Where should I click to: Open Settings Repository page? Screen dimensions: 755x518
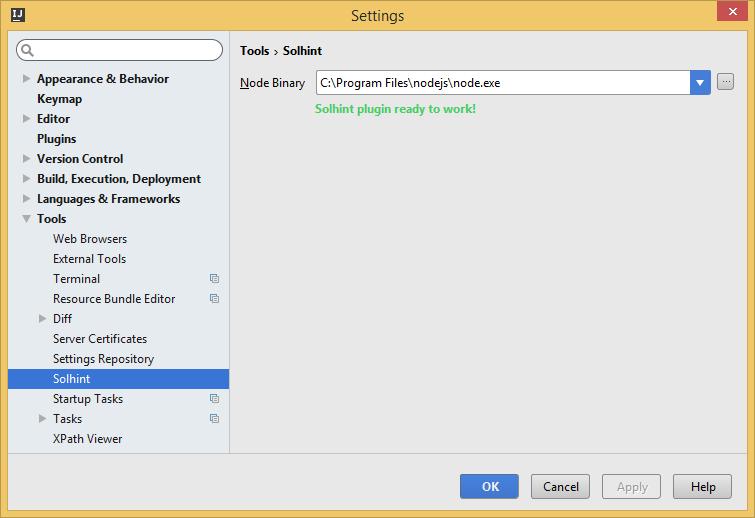104,359
